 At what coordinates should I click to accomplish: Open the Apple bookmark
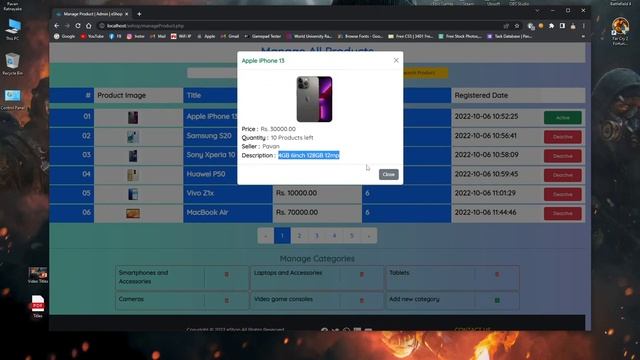coord(206,36)
